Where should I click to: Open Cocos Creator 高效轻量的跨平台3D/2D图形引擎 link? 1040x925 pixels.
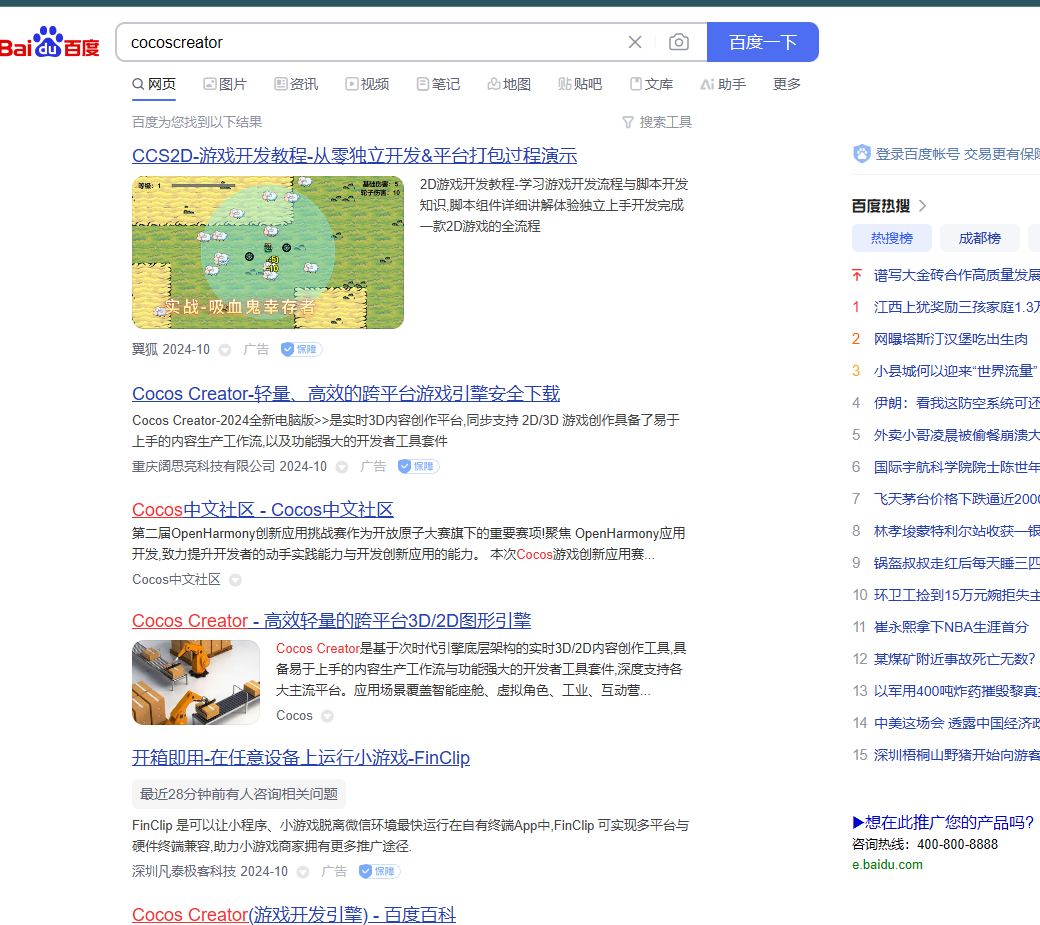[x=332, y=621]
